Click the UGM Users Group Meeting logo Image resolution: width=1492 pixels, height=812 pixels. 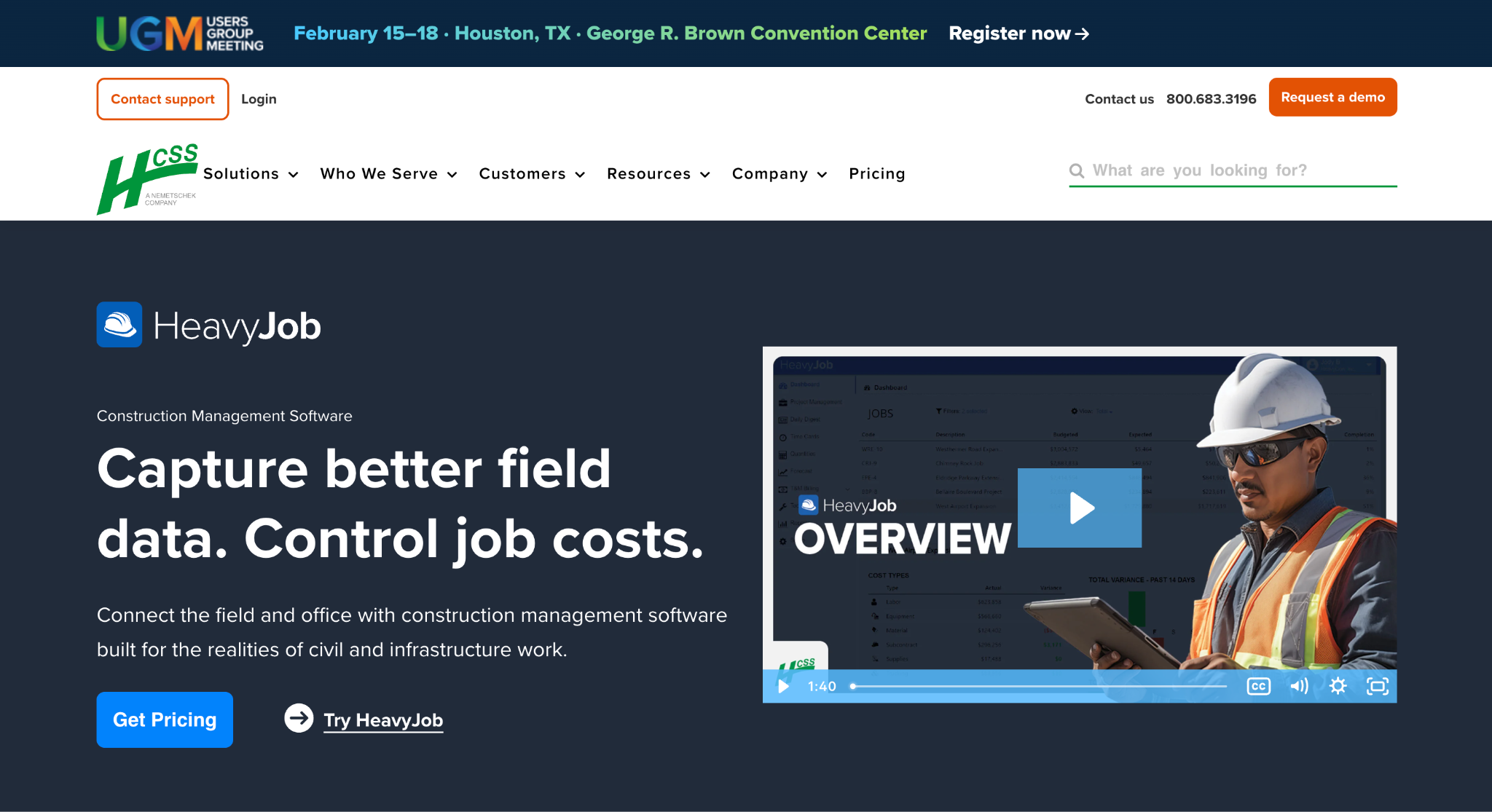tap(180, 33)
